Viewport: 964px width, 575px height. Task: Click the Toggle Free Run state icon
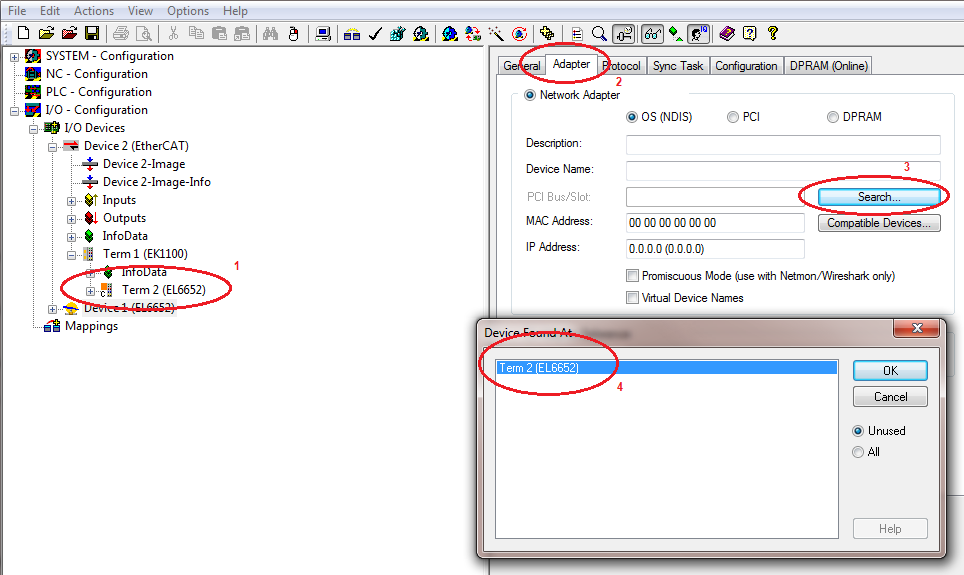(520, 33)
